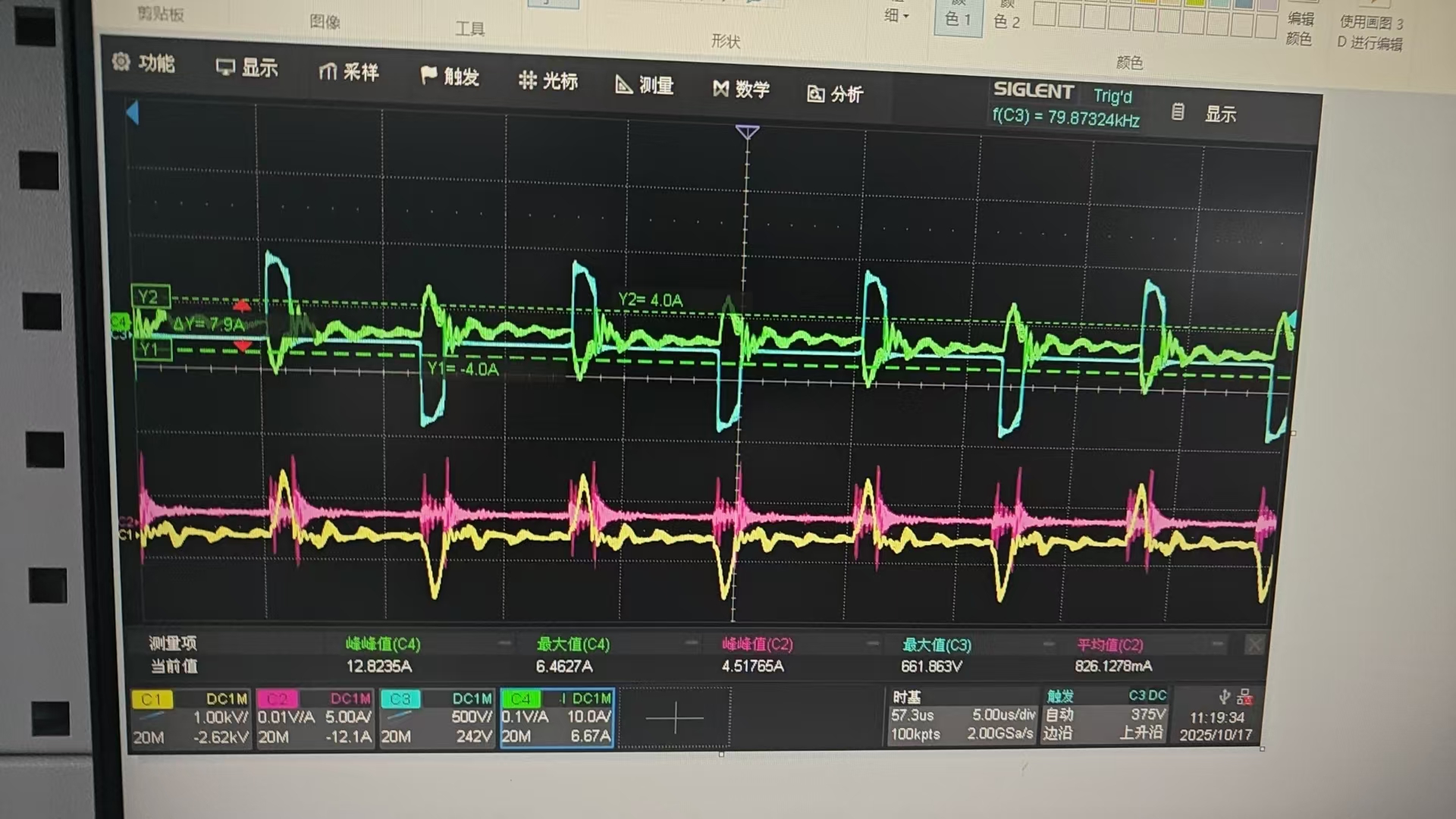Expand the 细 line thickness dropdown in Paint
Viewport: 1456px width, 819px height.
coord(896,15)
